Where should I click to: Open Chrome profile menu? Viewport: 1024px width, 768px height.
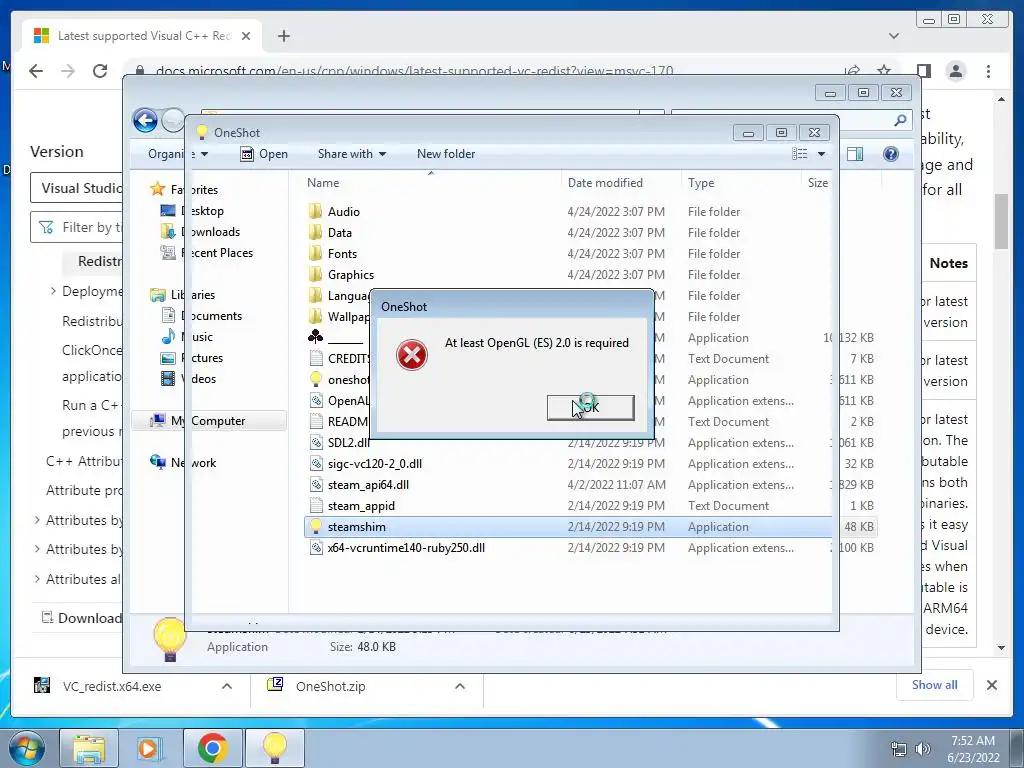tap(956, 71)
